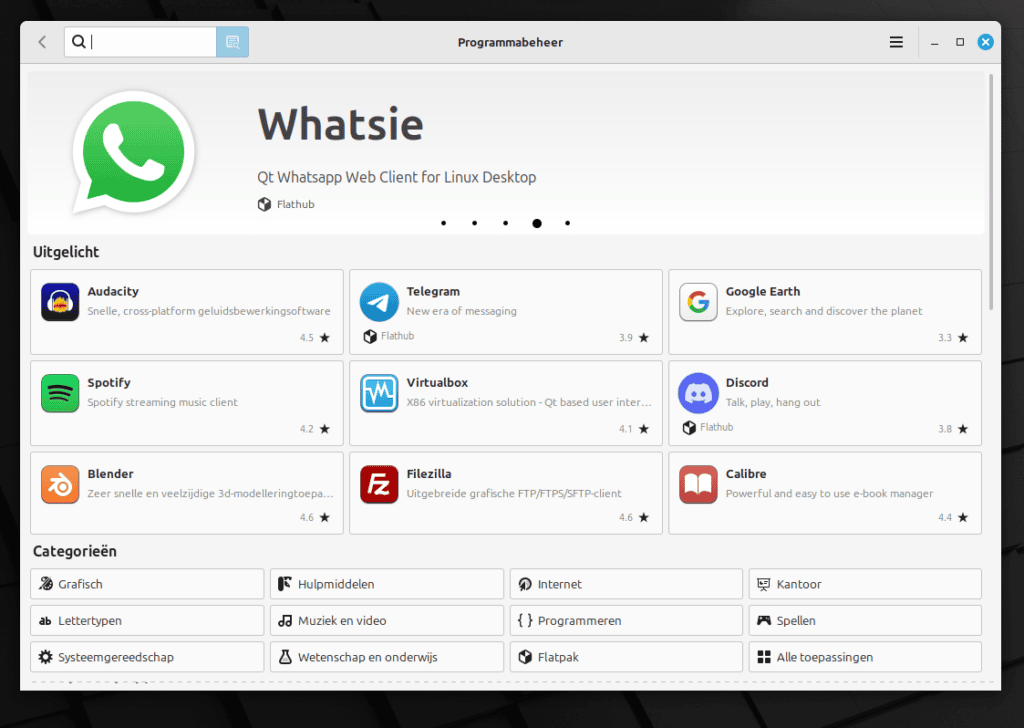The image size is (1024, 728).
Task: Open the Spellen category
Action: 865,620
